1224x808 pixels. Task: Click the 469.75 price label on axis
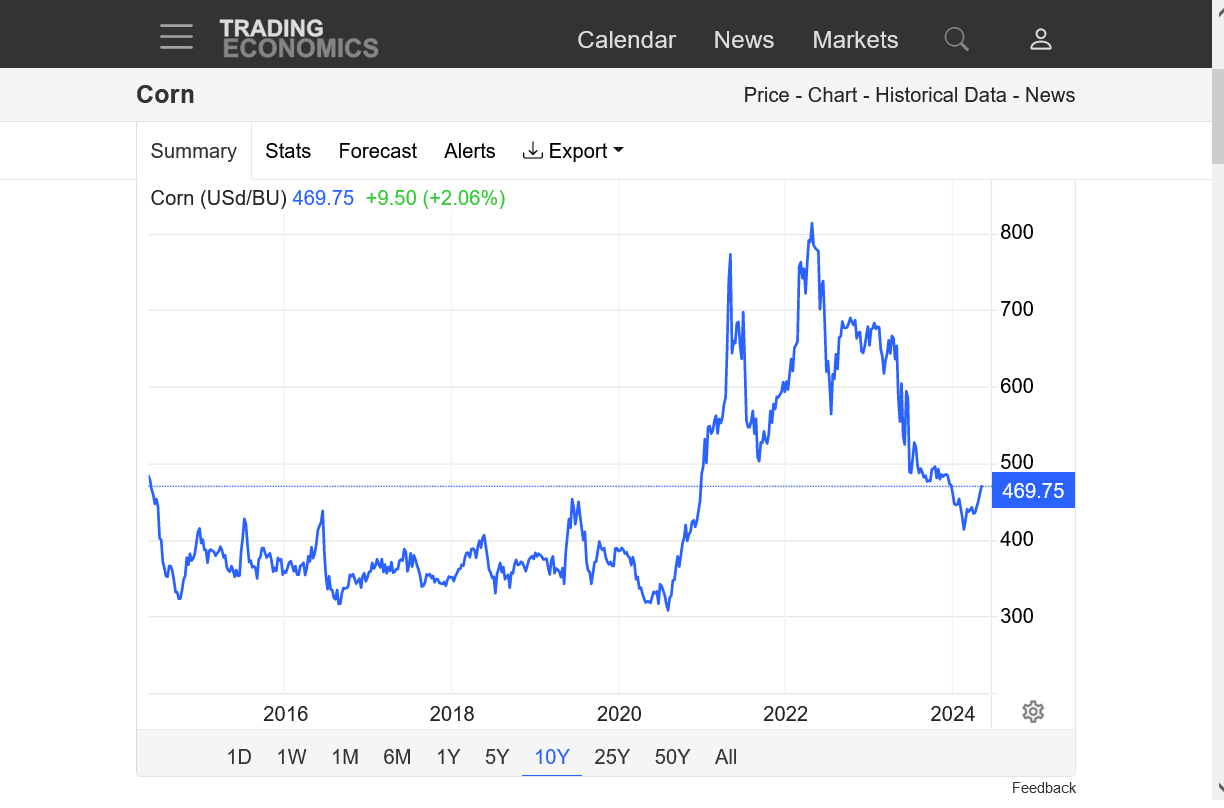[x=1032, y=491]
